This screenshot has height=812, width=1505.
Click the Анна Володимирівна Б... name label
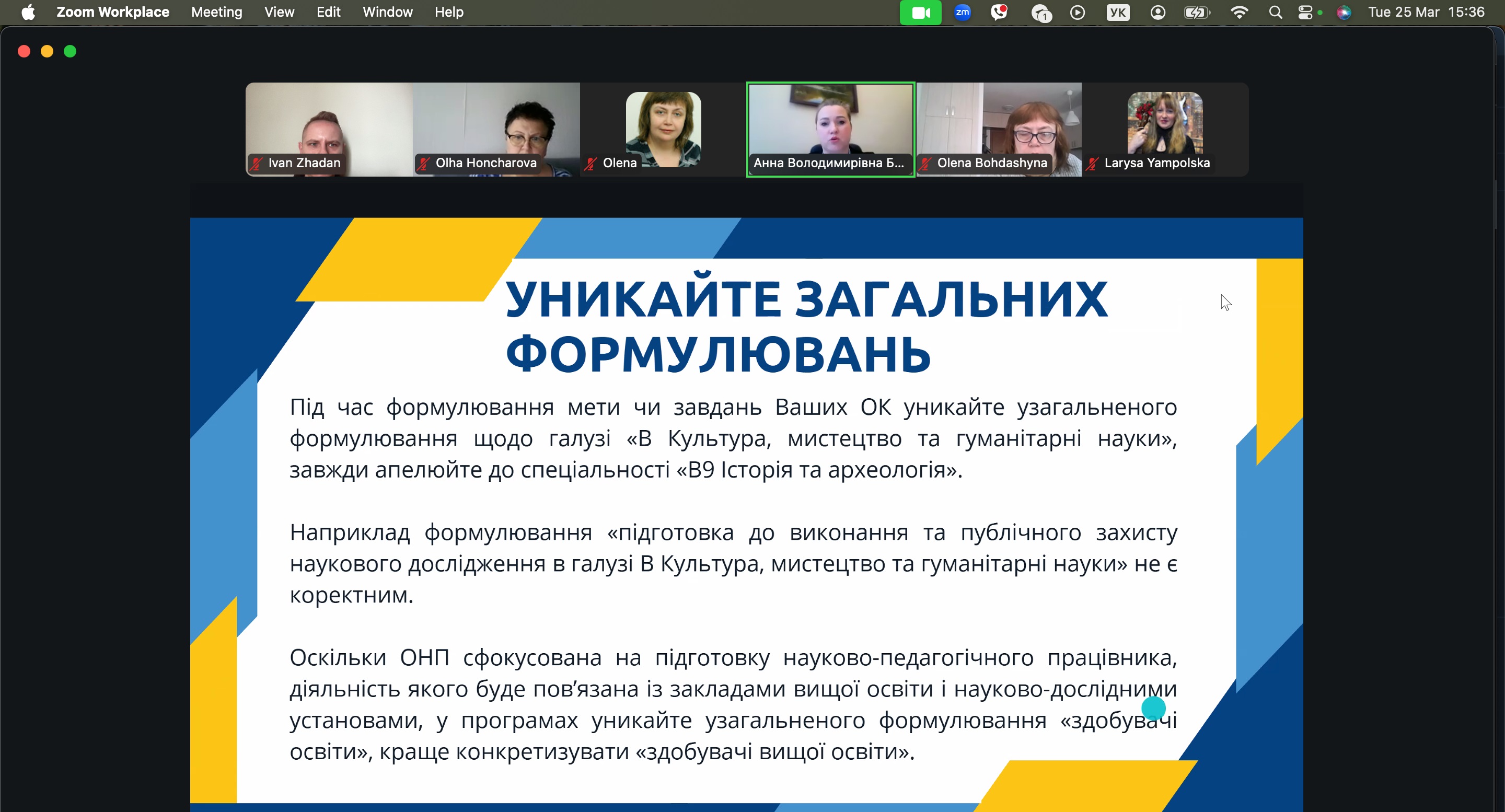(x=828, y=163)
